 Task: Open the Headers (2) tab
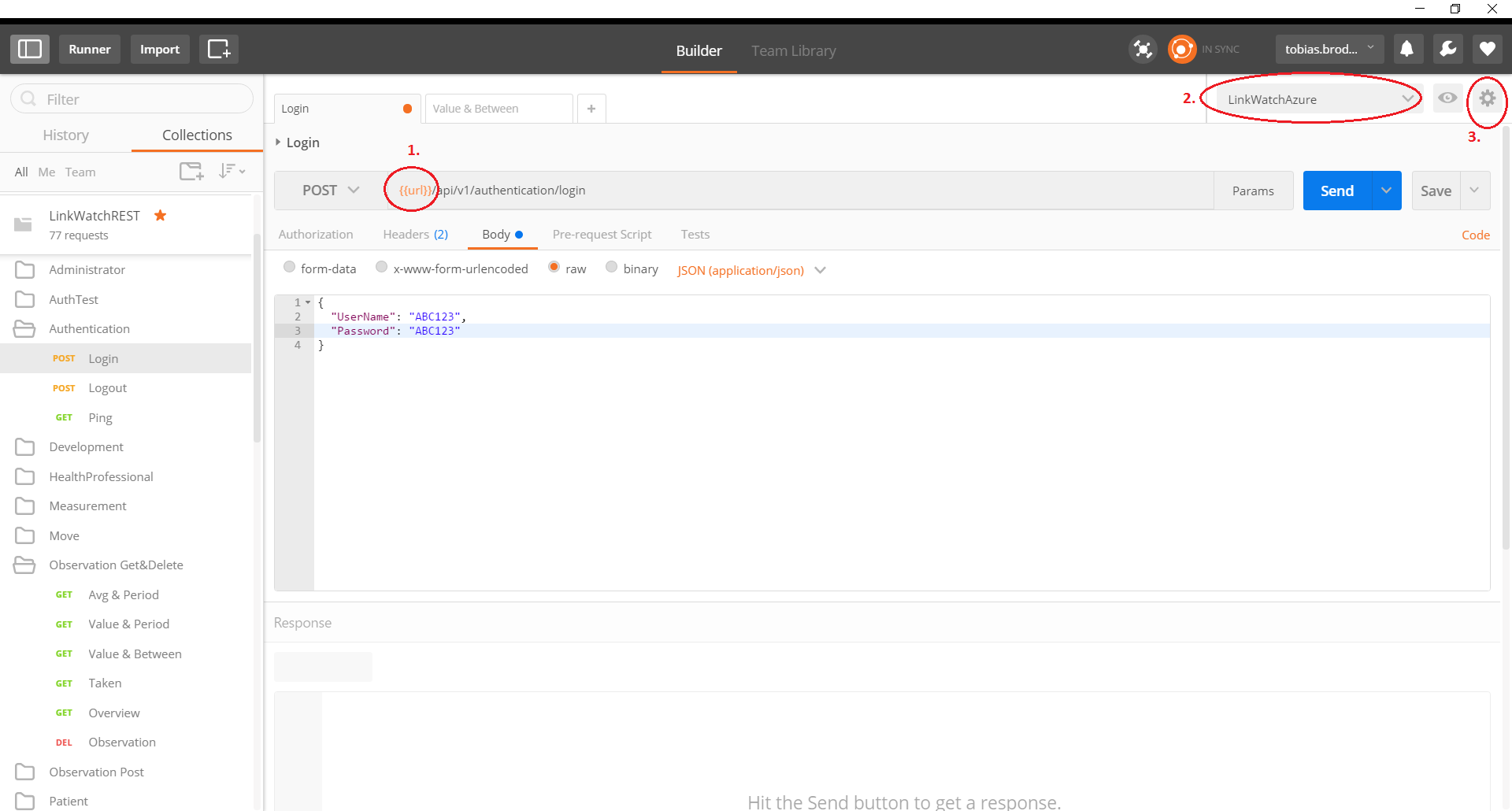click(415, 235)
